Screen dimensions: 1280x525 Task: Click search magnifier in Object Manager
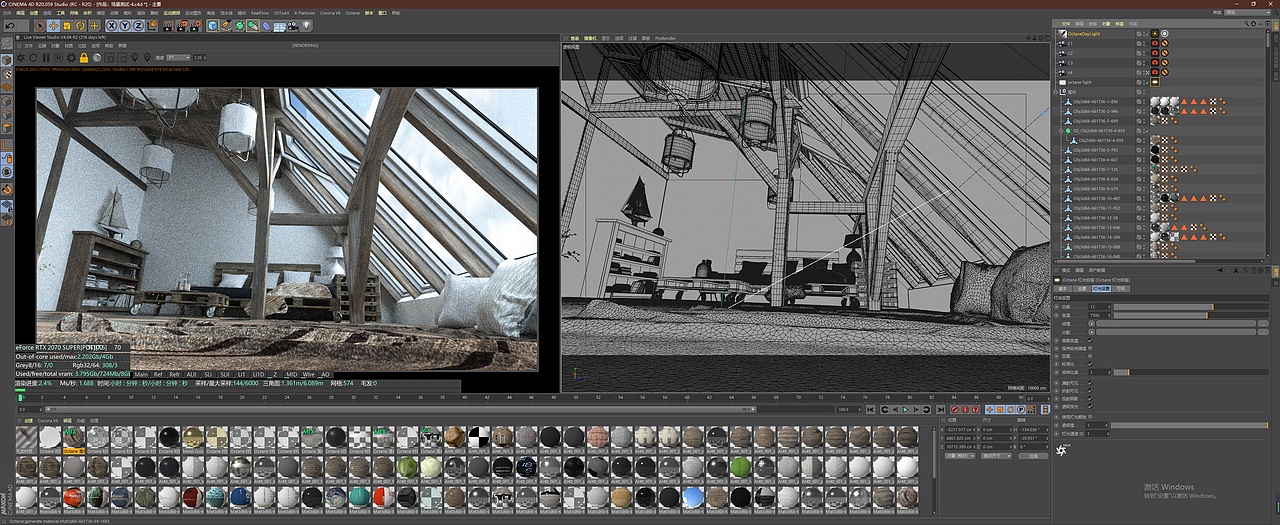(x=1246, y=23)
